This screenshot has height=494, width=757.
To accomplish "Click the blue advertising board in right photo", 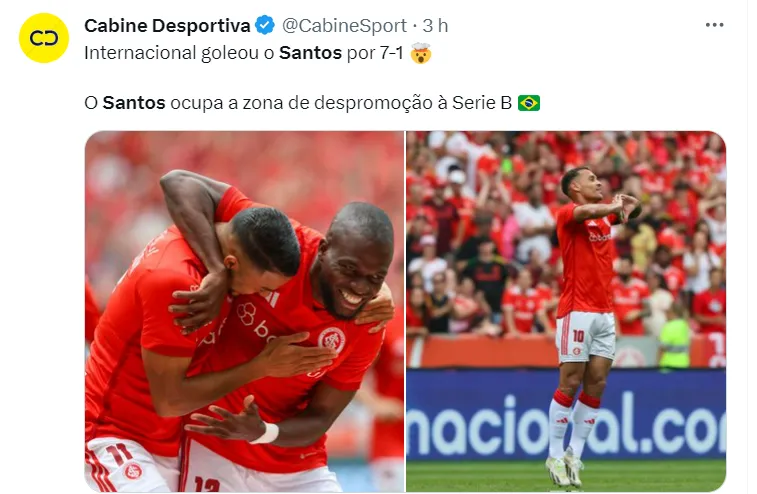I will pyautogui.click(x=566, y=414).
